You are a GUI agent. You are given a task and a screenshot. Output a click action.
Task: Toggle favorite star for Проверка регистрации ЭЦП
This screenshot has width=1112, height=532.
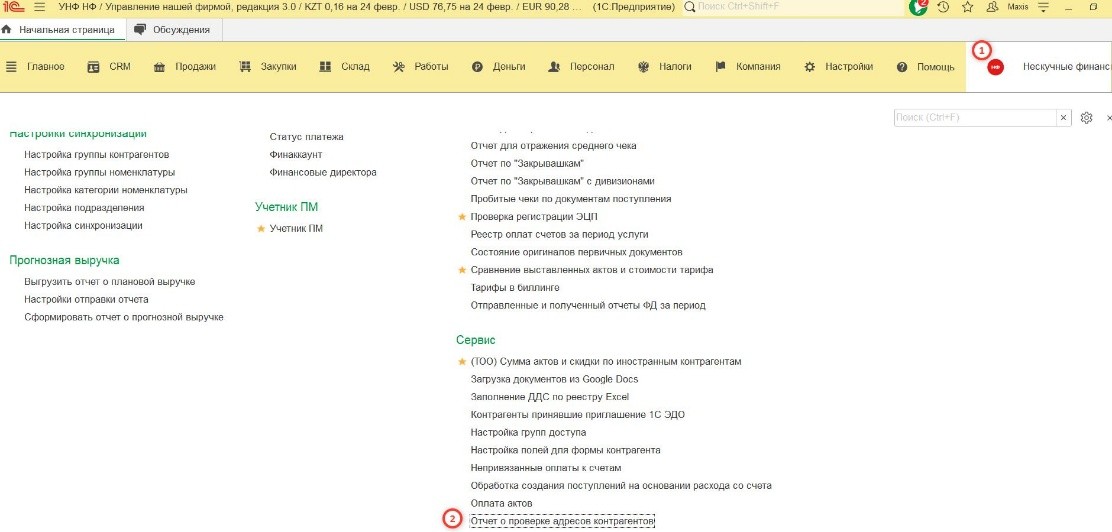click(x=462, y=217)
